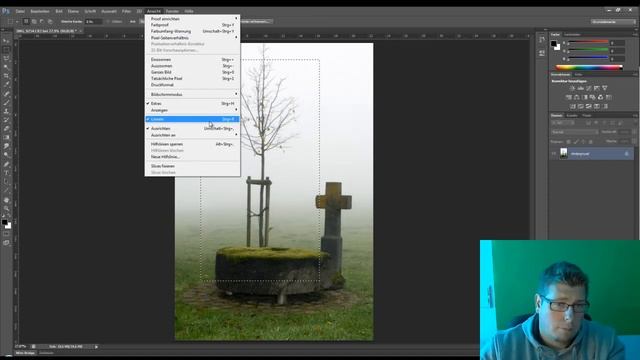Click Add to selection icon in options bar
The height and width of the screenshot is (360, 640).
[x=34, y=21]
